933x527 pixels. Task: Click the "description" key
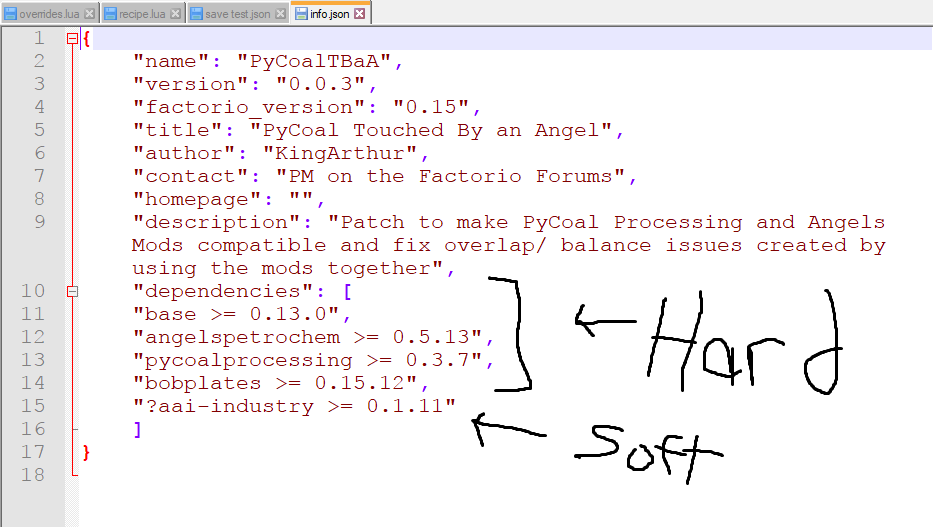pyautogui.click(x=217, y=222)
